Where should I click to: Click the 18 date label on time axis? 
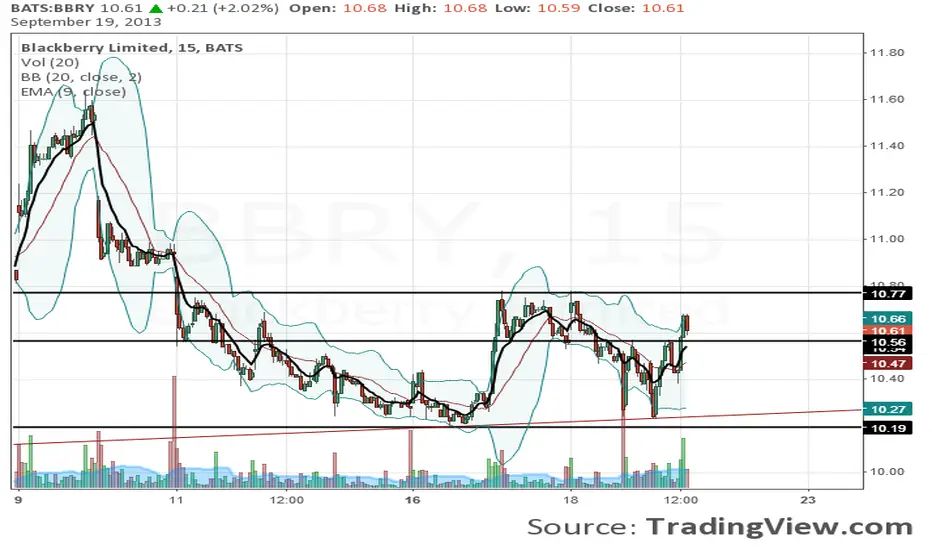(571, 500)
